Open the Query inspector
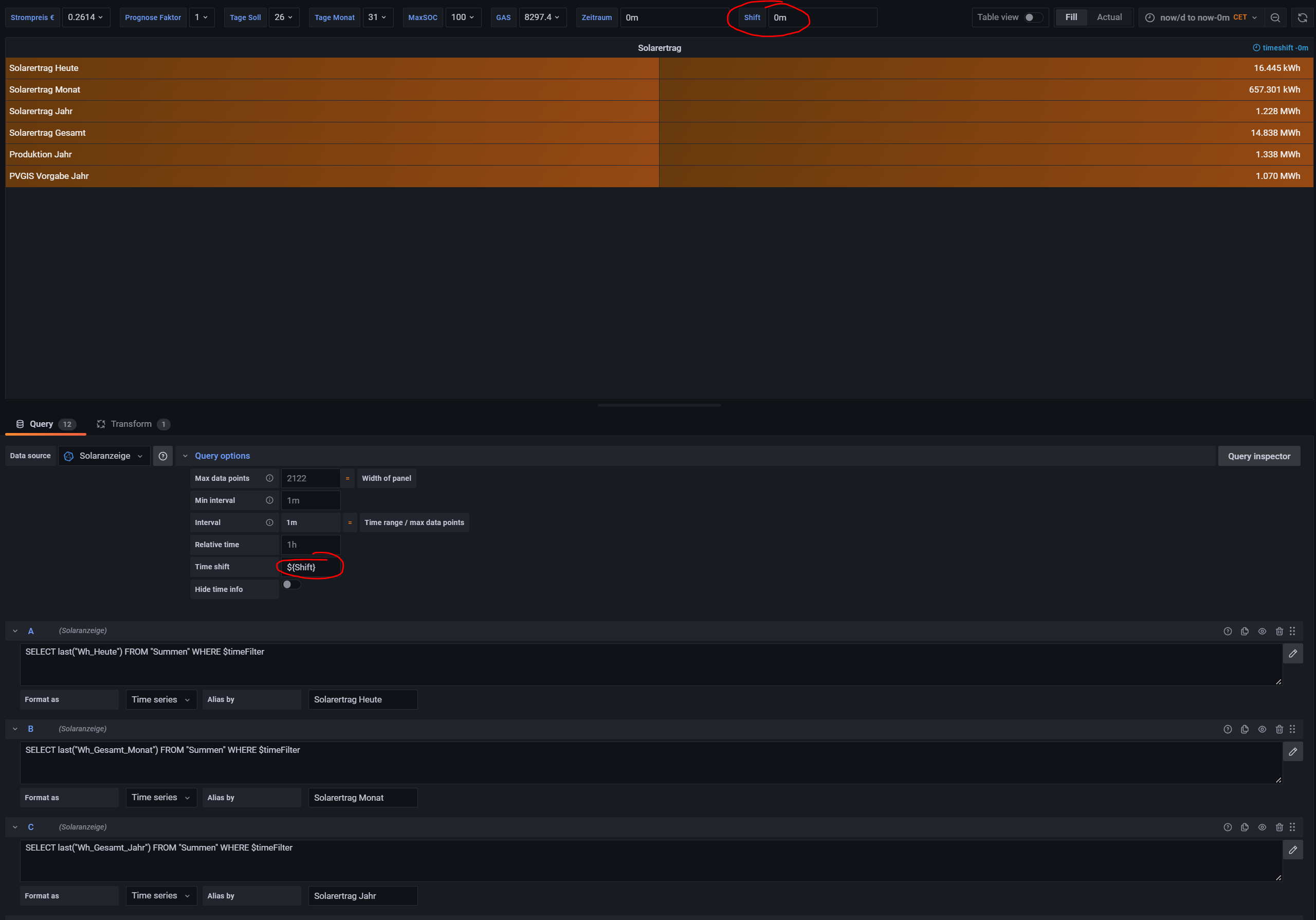1316x920 pixels. point(1259,456)
